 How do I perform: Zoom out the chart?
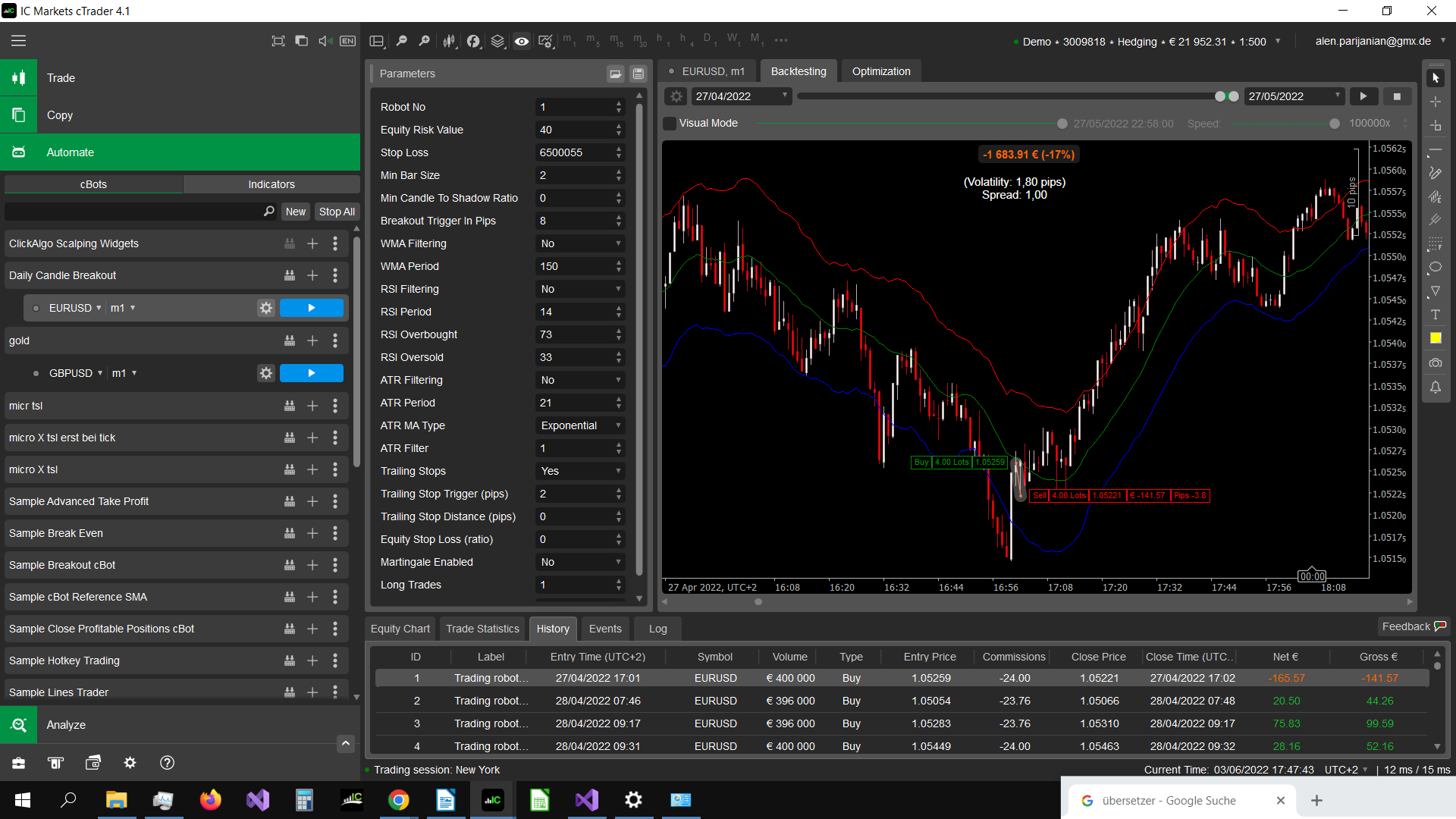click(x=401, y=41)
